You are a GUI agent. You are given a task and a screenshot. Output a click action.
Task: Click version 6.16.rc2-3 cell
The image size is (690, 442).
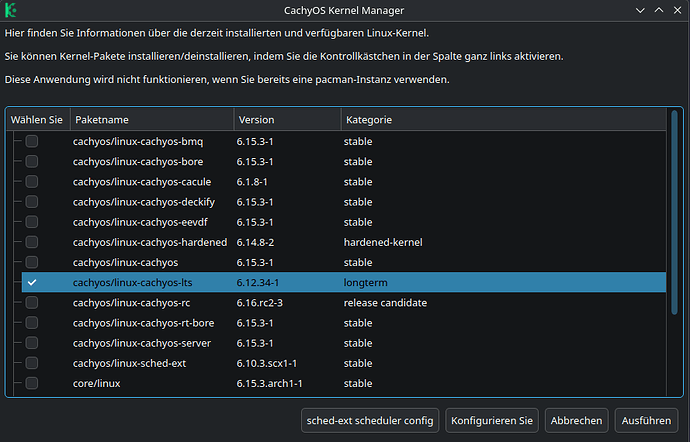coord(260,303)
